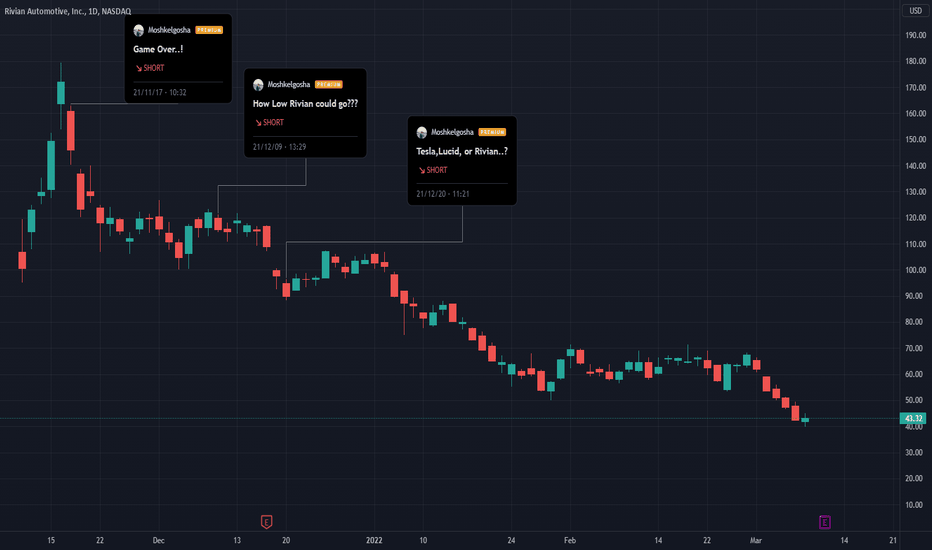Click the 190.00 price axis label
This screenshot has width=932, height=550.
915,35
